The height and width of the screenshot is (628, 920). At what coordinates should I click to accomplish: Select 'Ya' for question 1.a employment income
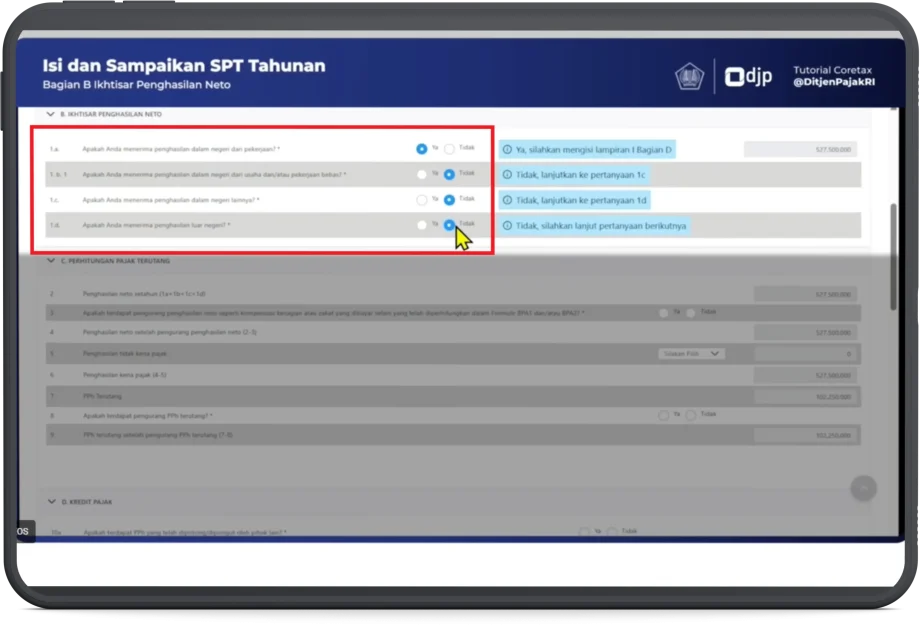[422, 149]
